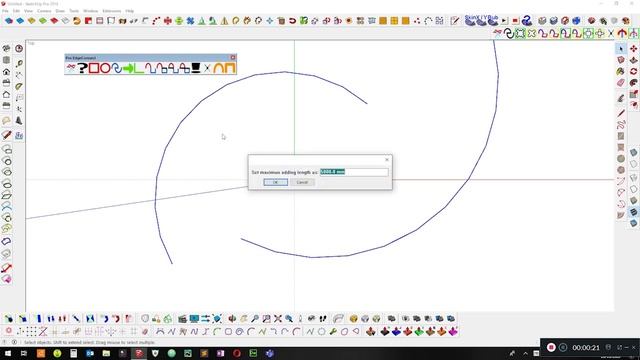Open the Camera menu
Image resolution: width=640 pixels, height=360 pixels.
click(x=44, y=11)
